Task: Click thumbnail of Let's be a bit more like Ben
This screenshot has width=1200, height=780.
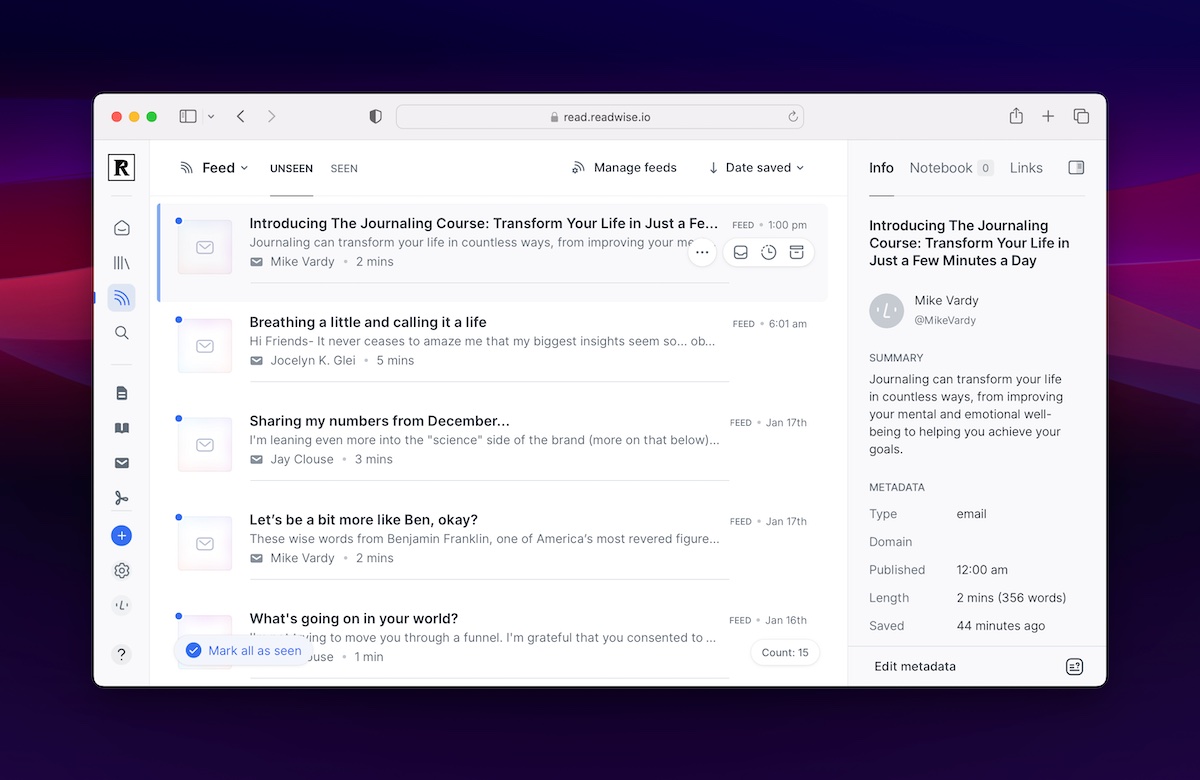Action: coord(205,544)
